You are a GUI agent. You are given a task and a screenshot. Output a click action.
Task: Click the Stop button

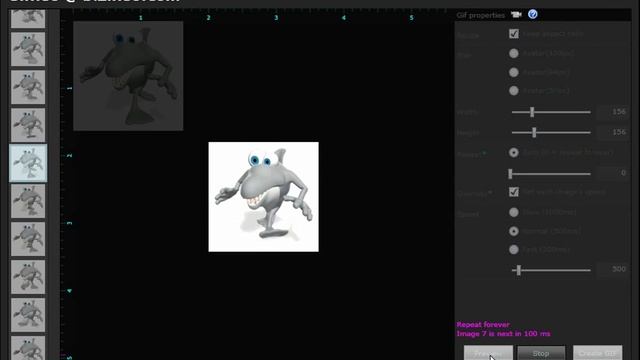[x=541, y=353]
